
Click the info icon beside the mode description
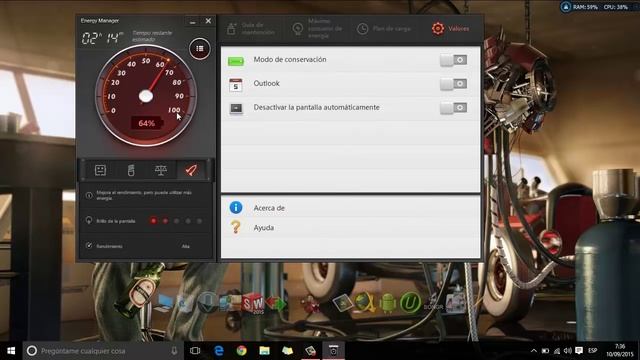pos(89,196)
